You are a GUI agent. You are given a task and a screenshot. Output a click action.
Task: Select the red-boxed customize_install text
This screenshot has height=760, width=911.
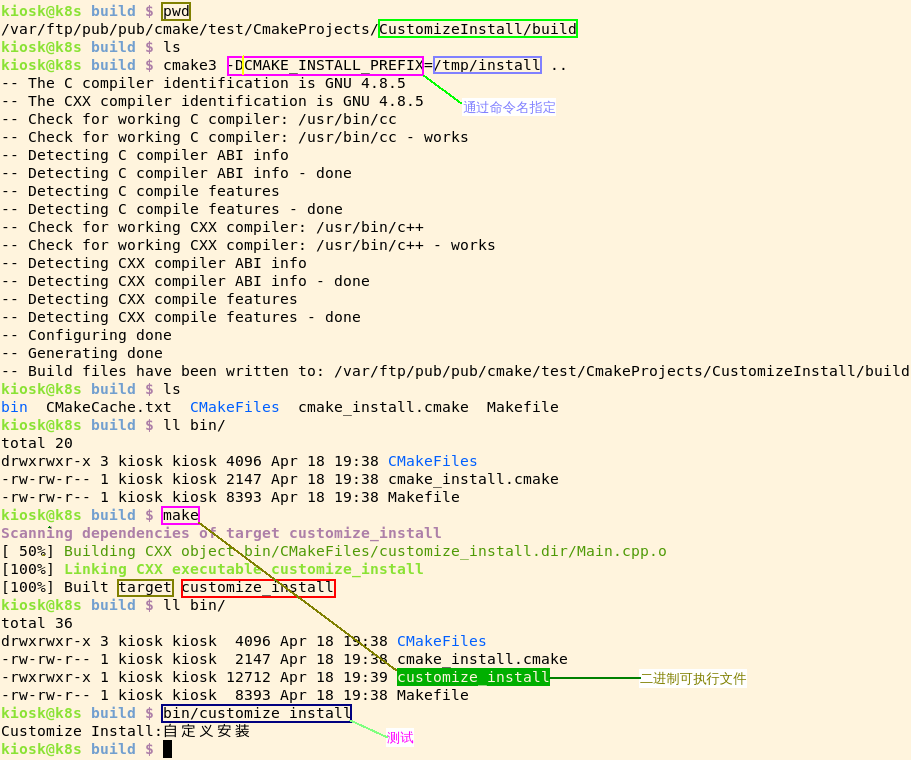pos(258,587)
